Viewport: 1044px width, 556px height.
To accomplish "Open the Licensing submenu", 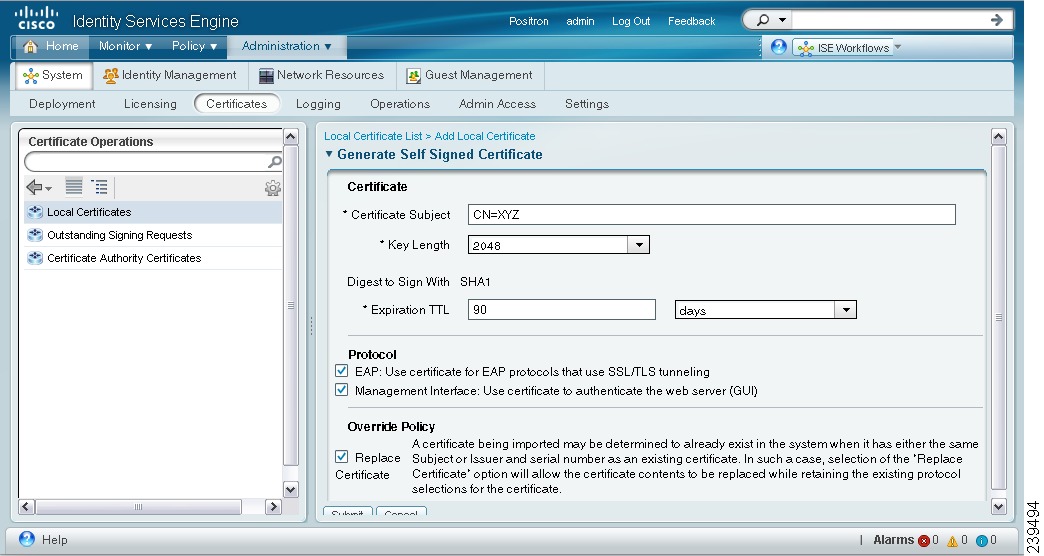I will click(150, 104).
